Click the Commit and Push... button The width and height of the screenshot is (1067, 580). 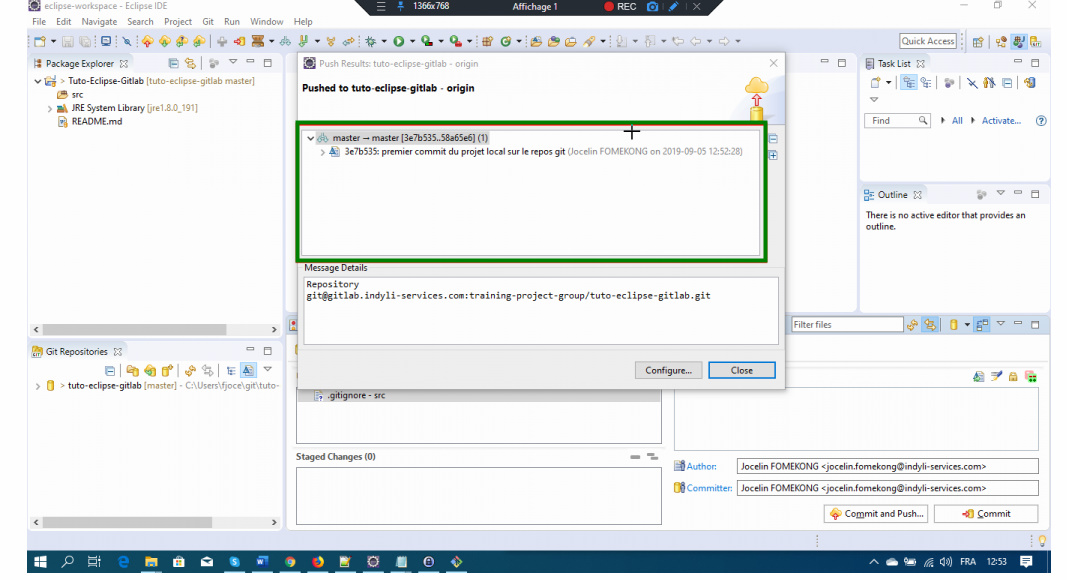click(877, 514)
